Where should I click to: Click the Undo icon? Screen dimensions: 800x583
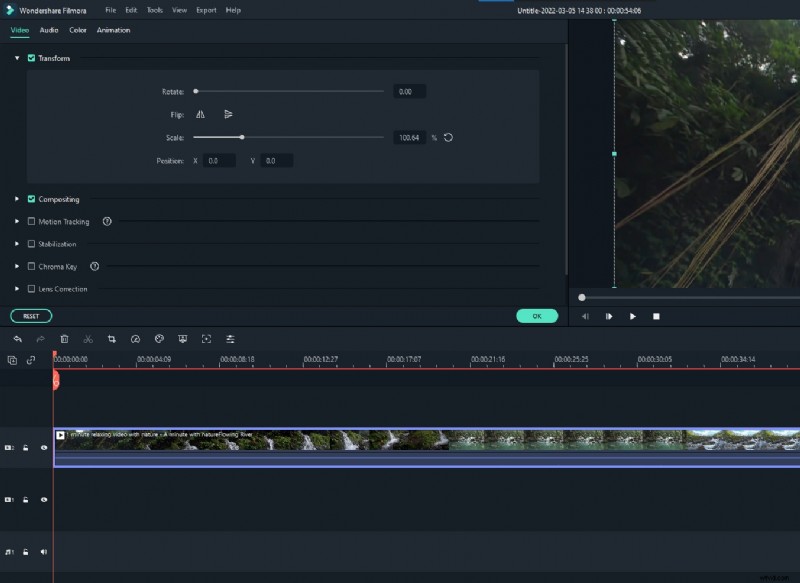tap(18, 339)
